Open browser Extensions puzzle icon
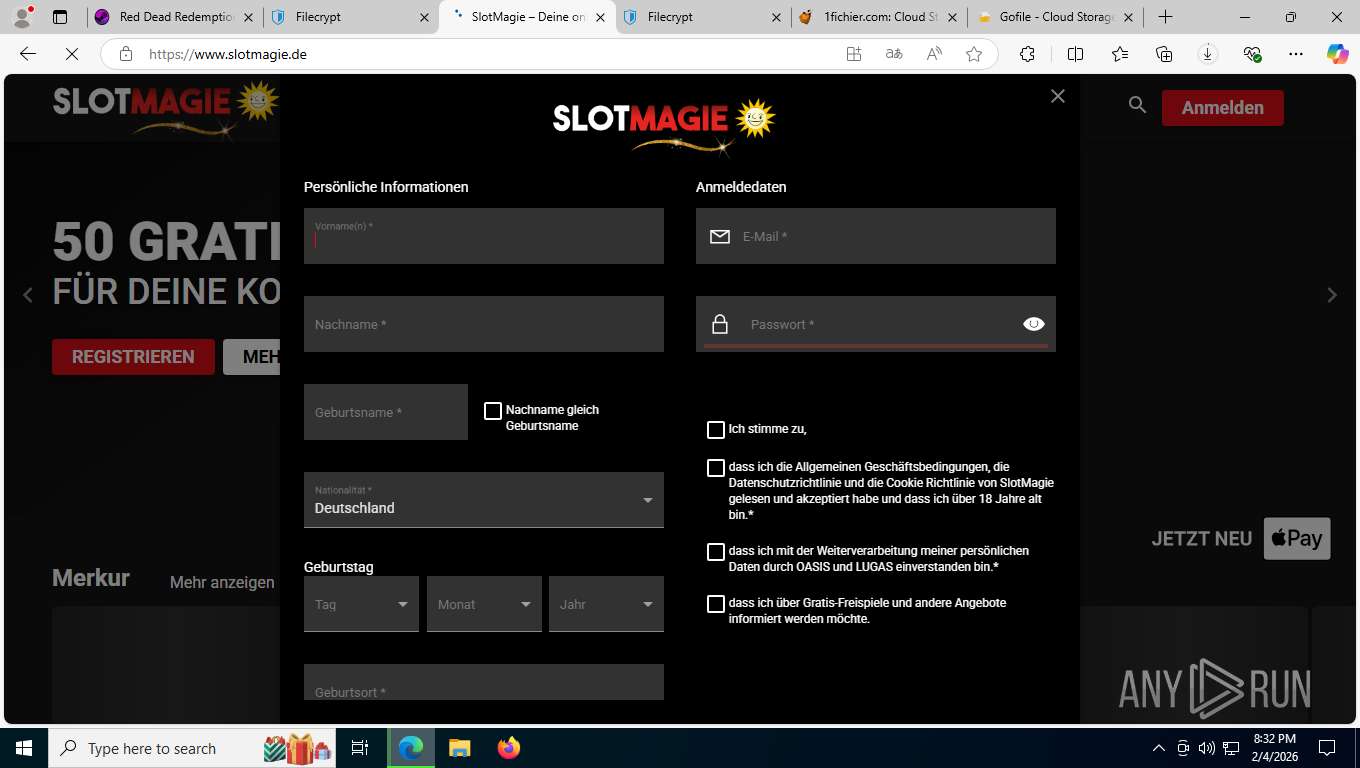The height and width of the screenshot is (768, 1360). [1027, 54]
